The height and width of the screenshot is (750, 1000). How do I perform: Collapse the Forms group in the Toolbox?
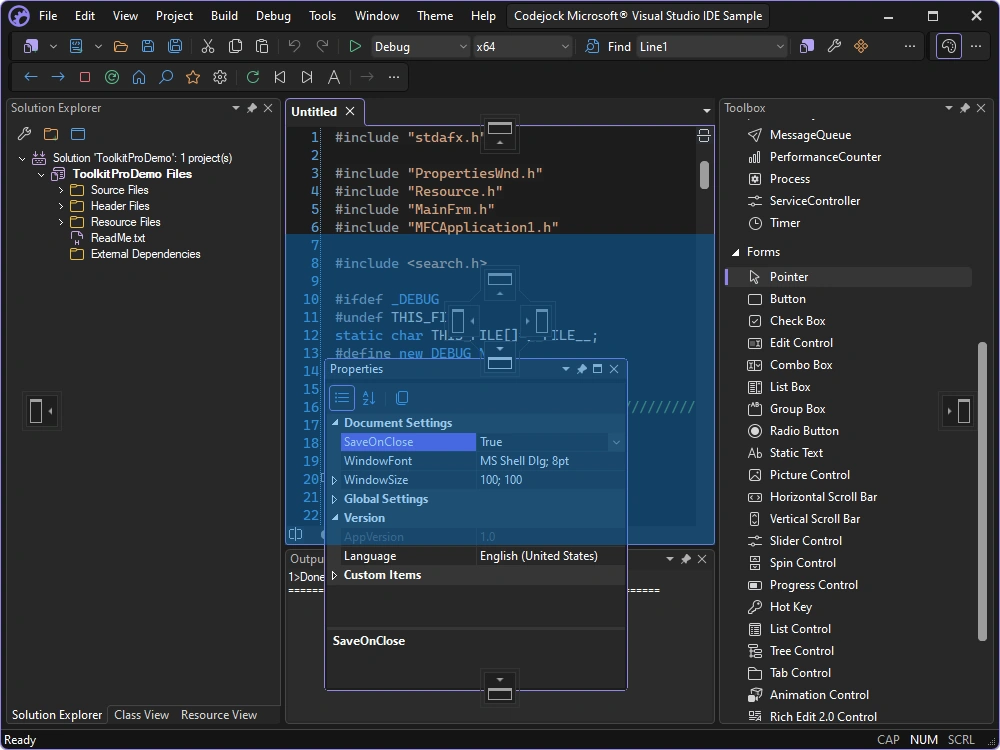[x=735, y=252]
